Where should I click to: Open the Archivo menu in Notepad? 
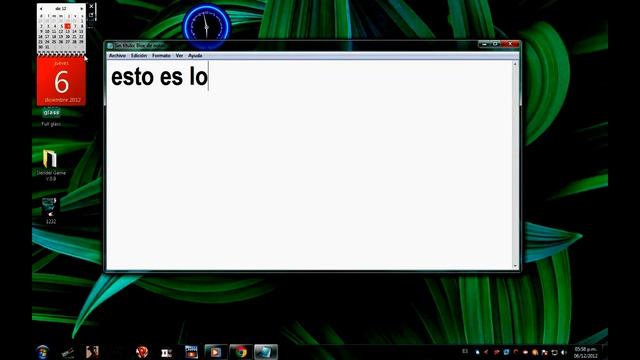click(117, 56)
